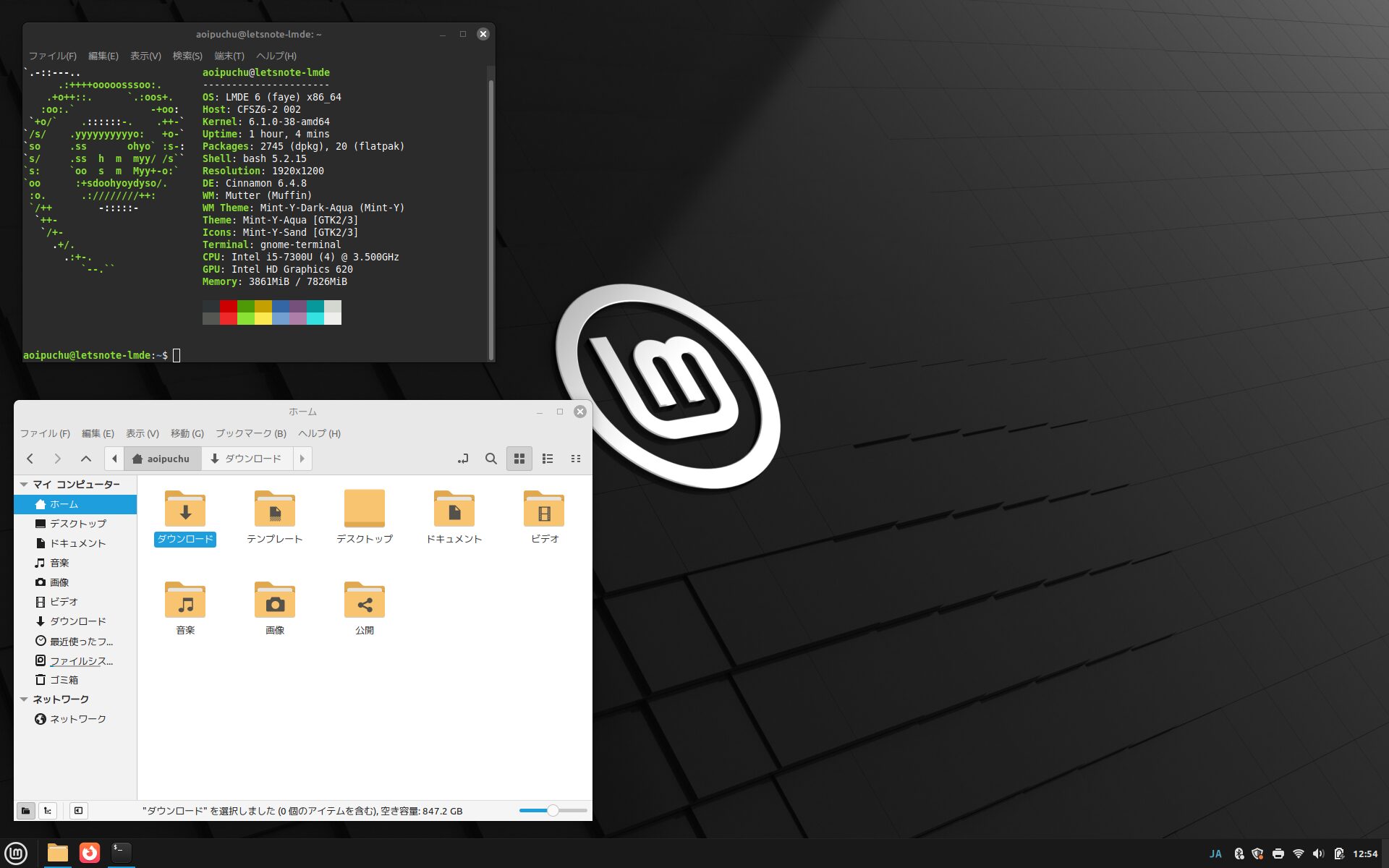
Task: Click aoipuchu path bar button
Action: pyautogui.click(x=161, y=459)
